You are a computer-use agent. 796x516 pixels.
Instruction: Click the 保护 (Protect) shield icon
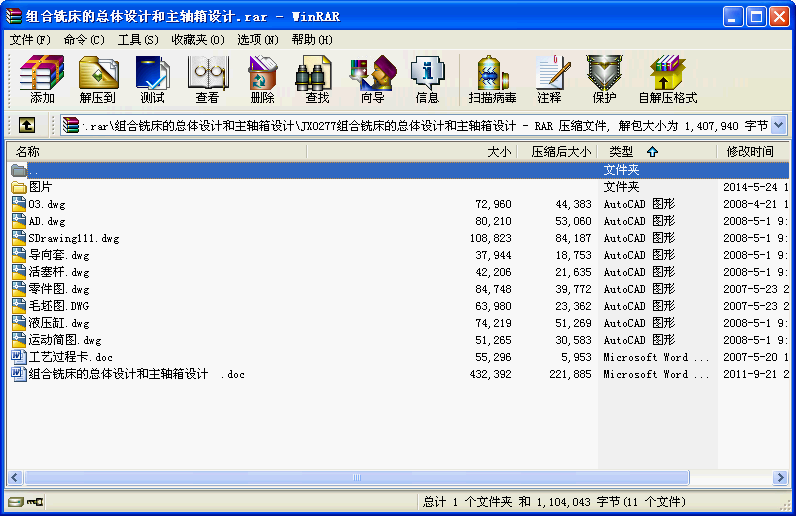(x=605, y=79)
